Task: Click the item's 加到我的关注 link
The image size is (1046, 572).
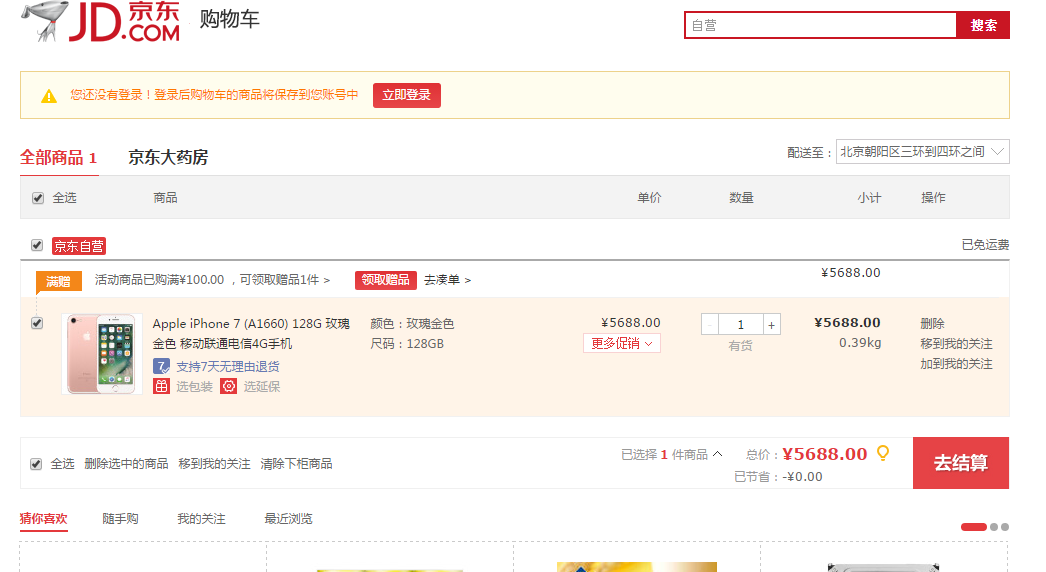Action: pos(956,364)
